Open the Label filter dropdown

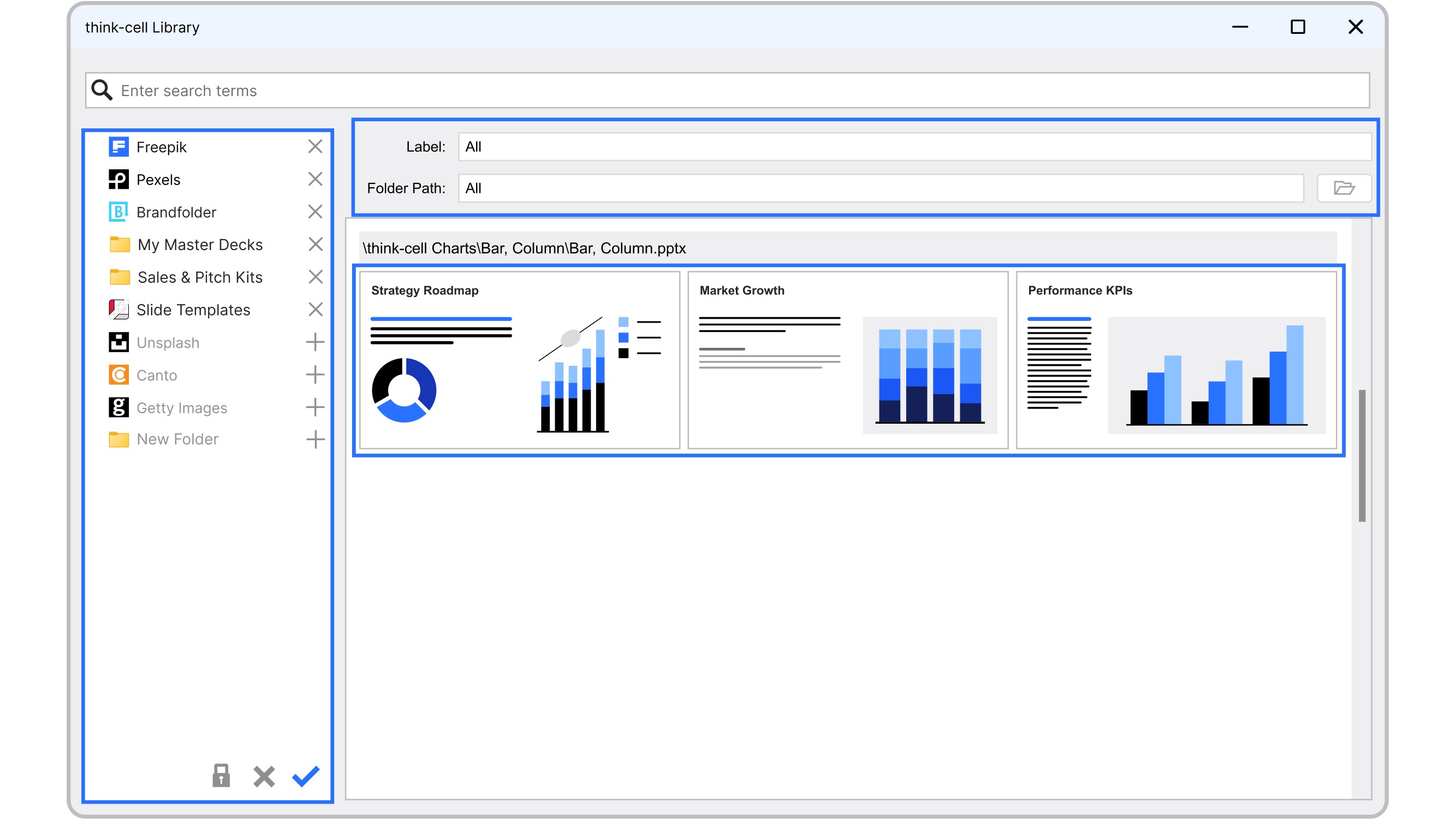(x=914, y=147)
